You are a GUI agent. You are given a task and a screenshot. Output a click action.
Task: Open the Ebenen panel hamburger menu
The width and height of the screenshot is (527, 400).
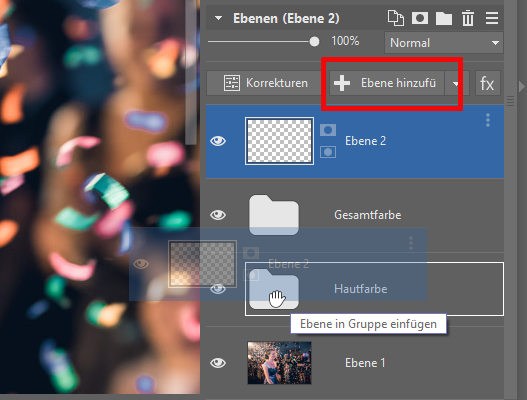tap(492, 18)
